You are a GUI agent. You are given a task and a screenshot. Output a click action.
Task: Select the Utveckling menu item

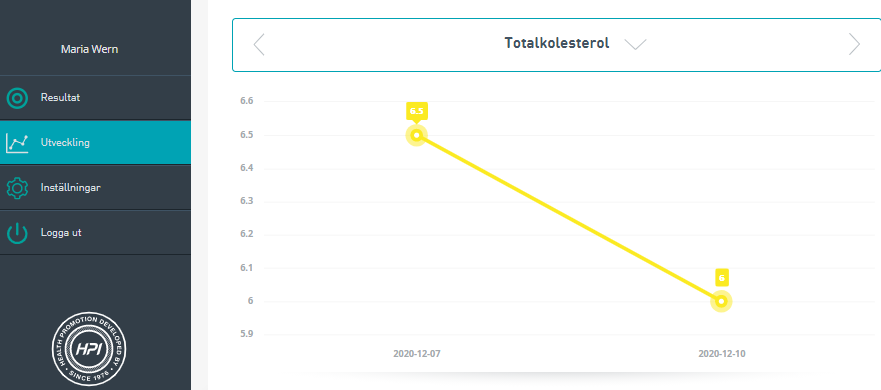[96, 143]
